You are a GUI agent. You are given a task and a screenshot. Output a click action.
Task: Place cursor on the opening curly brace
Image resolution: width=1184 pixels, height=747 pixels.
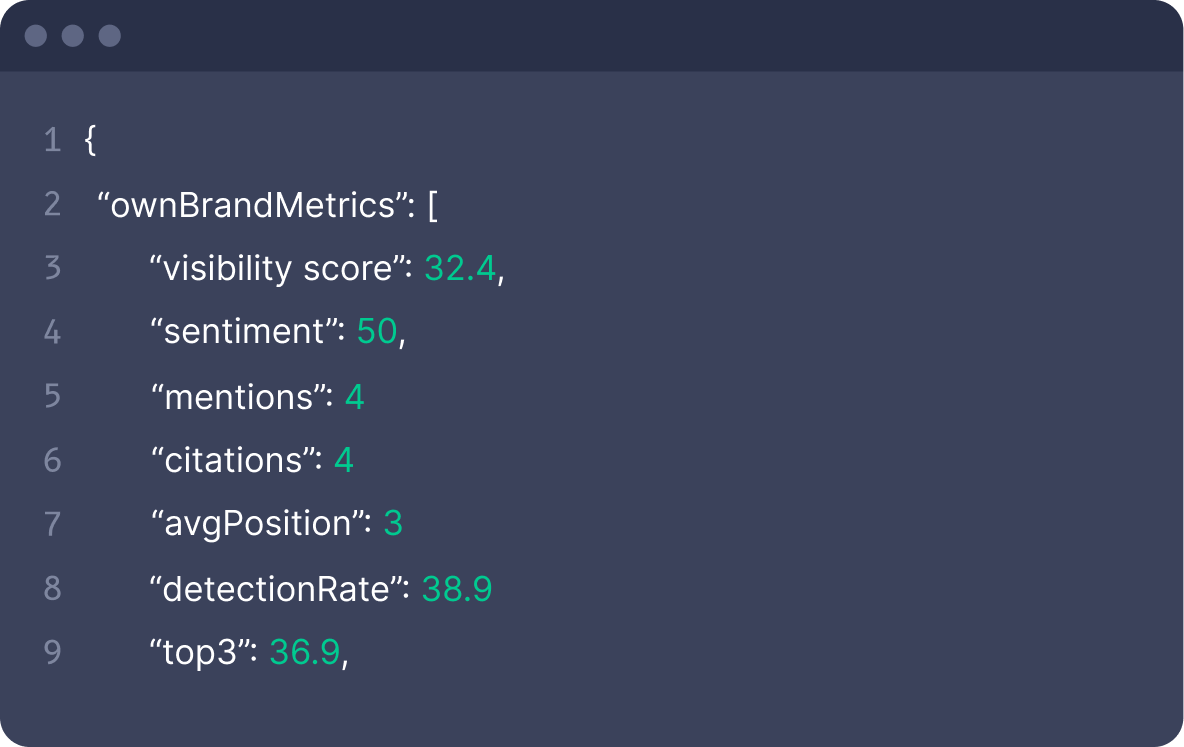pyautogui.click(x=90, y=141)
